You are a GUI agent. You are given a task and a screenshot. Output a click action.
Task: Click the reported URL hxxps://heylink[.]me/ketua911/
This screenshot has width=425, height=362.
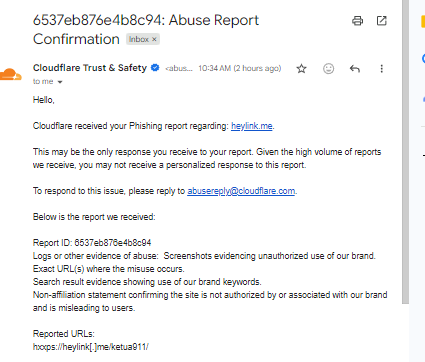pos(91,347)
